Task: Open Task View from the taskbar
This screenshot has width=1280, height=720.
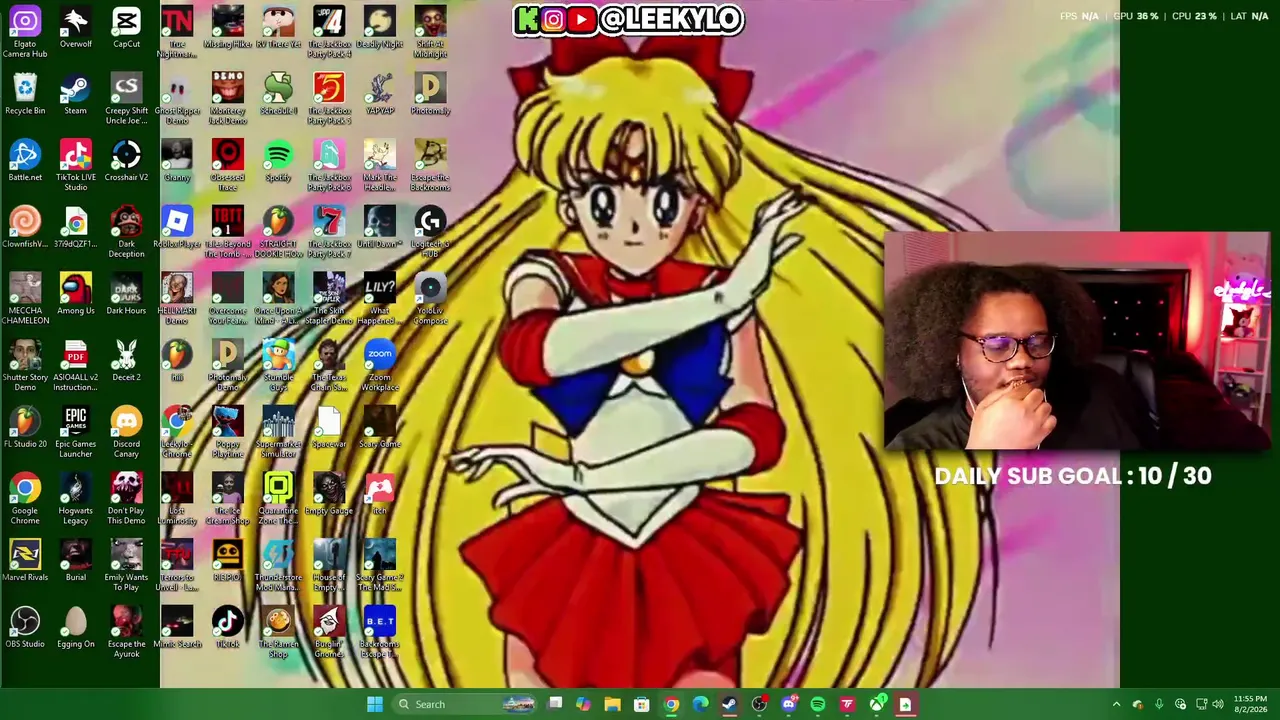Action: [555, 704]
